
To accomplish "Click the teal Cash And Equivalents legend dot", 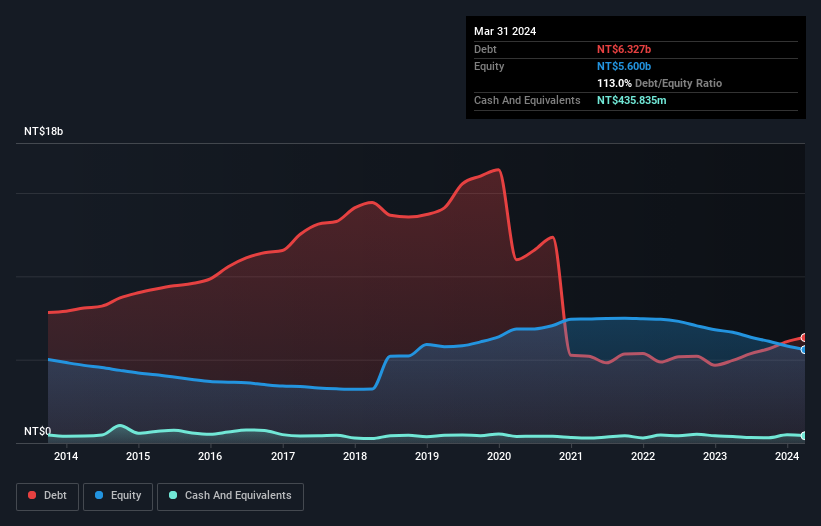I will (x=173, y=495).
